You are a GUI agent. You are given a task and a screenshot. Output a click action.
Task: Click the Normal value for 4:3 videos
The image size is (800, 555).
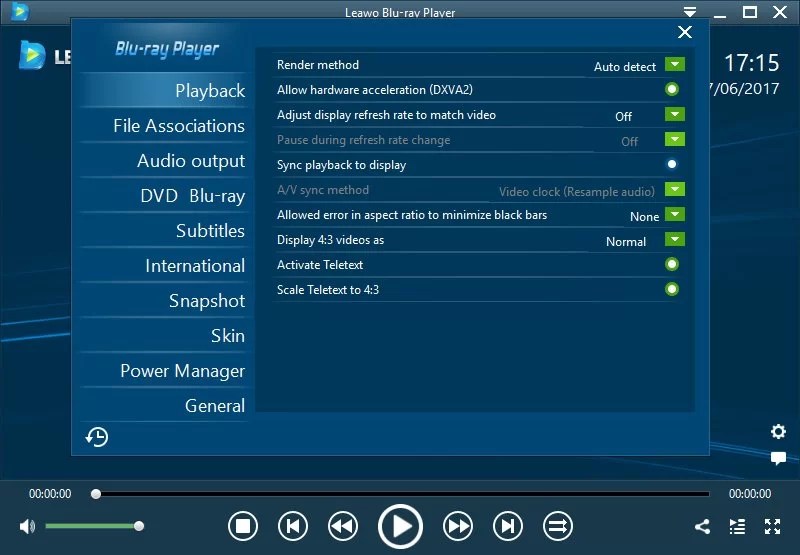tap(626, 242)
